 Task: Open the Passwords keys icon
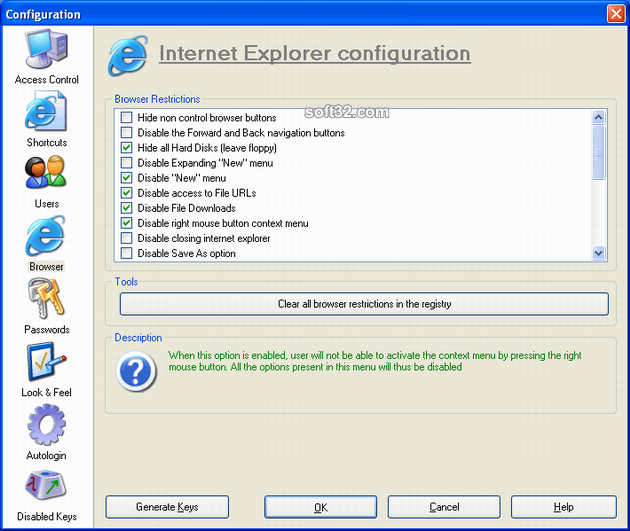coord(46,298)
